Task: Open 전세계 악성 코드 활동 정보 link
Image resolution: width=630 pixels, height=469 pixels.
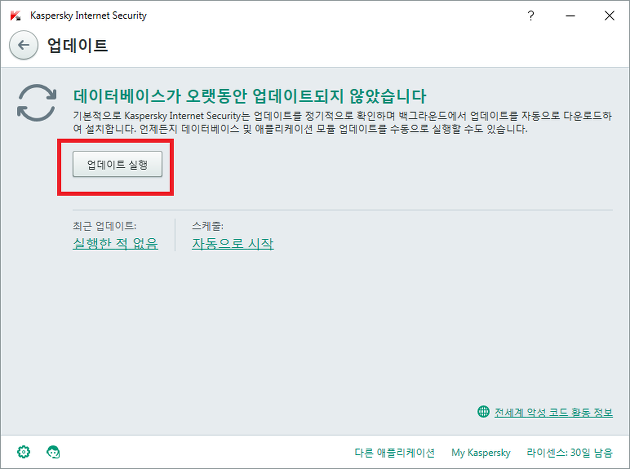Action: coord(553,412)
